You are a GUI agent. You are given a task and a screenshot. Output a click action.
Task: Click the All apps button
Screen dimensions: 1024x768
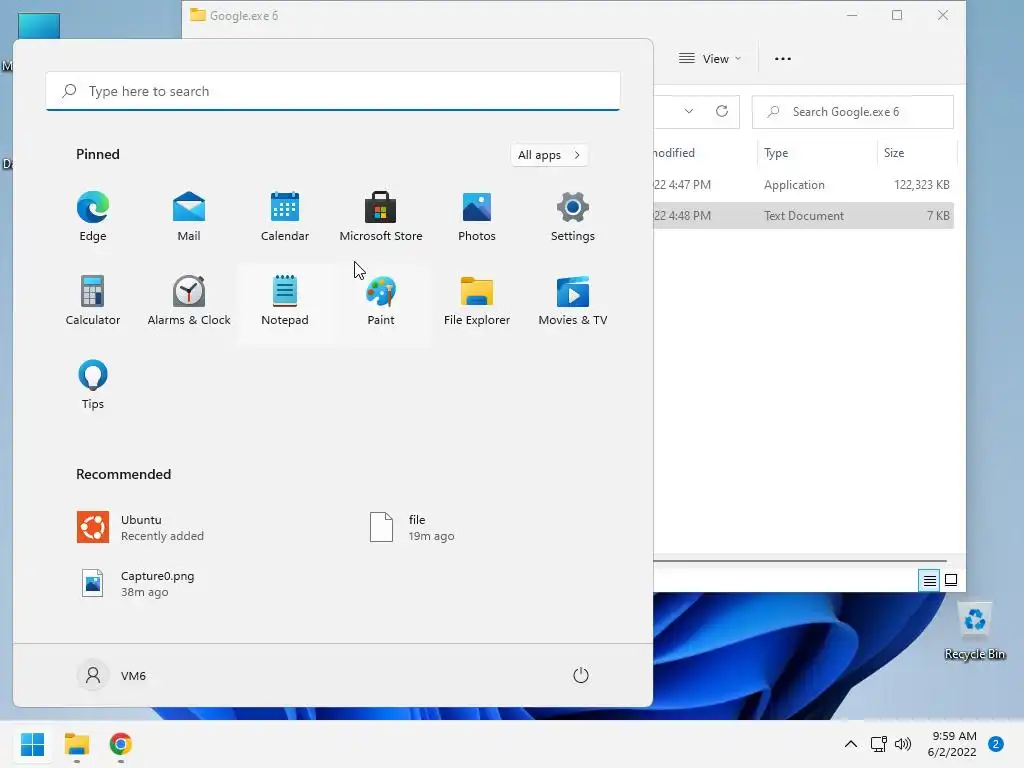coord(549,155)
